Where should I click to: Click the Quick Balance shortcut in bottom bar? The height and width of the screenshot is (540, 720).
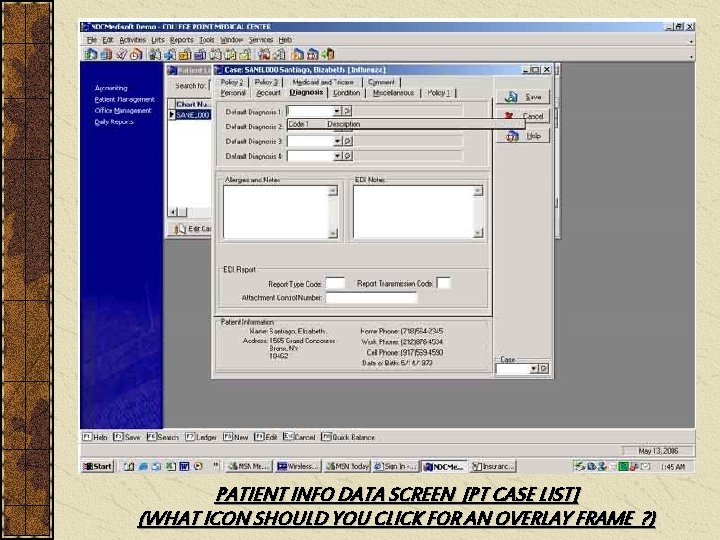click(x=348, y=437)
